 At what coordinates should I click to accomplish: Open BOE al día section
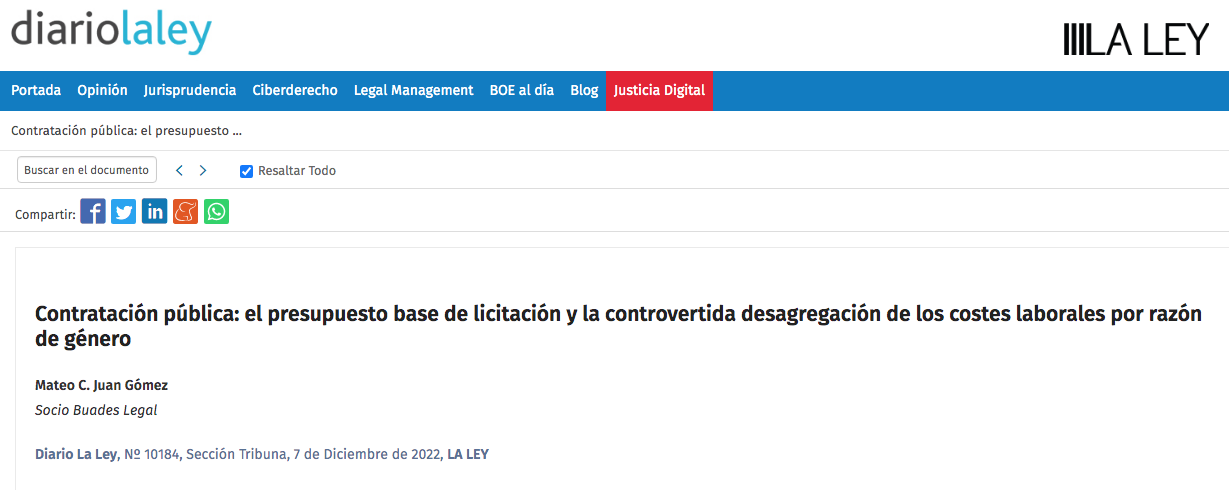[521, 90]
